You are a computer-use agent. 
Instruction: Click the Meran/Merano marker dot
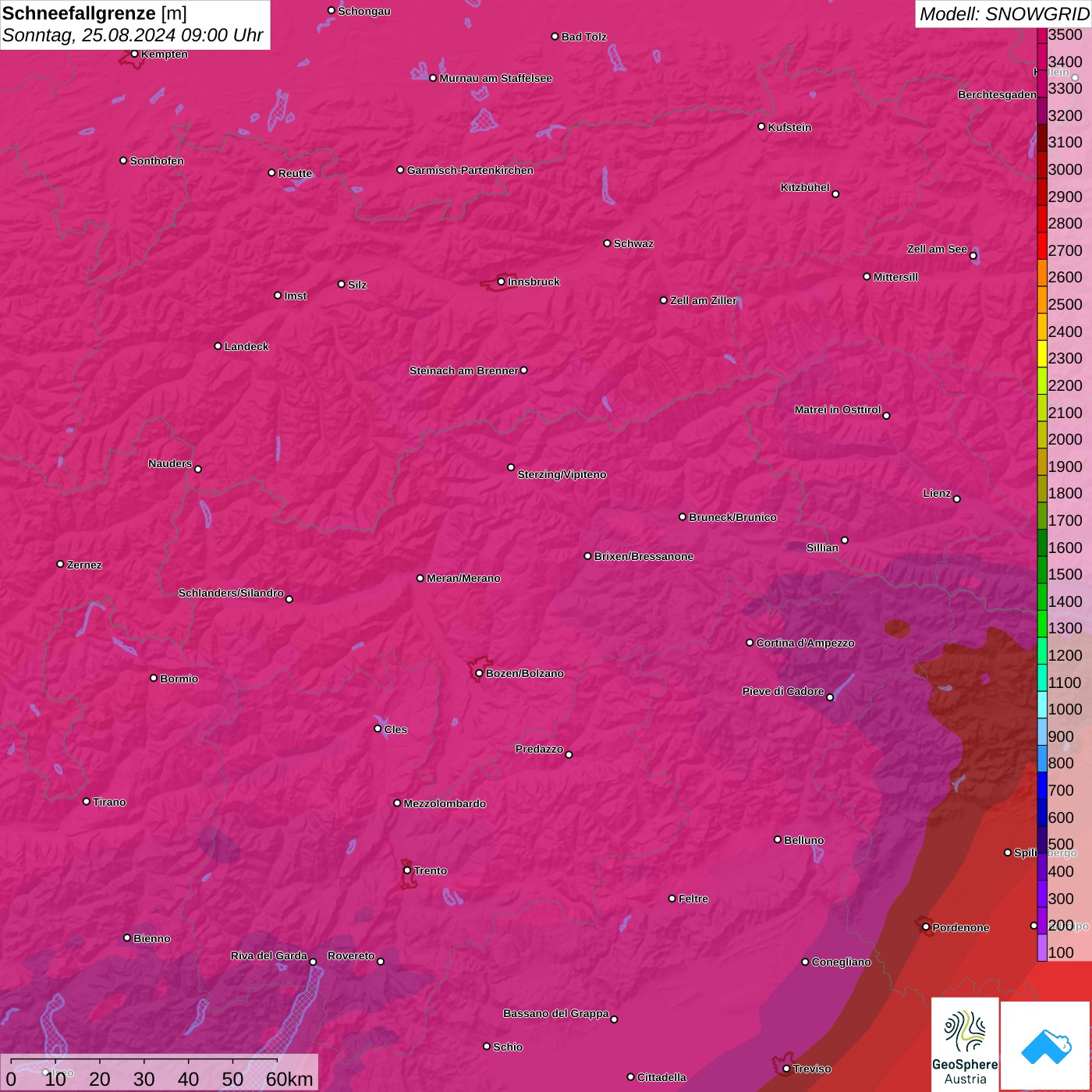pyautogui.click(x=420, y=578)
